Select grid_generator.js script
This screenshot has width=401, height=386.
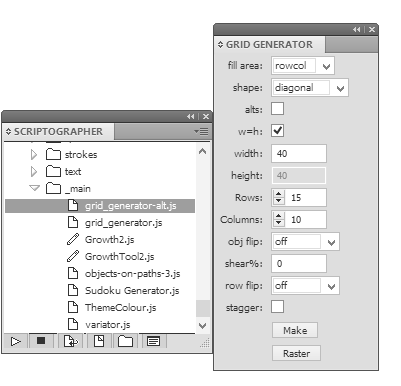point(124,223)
